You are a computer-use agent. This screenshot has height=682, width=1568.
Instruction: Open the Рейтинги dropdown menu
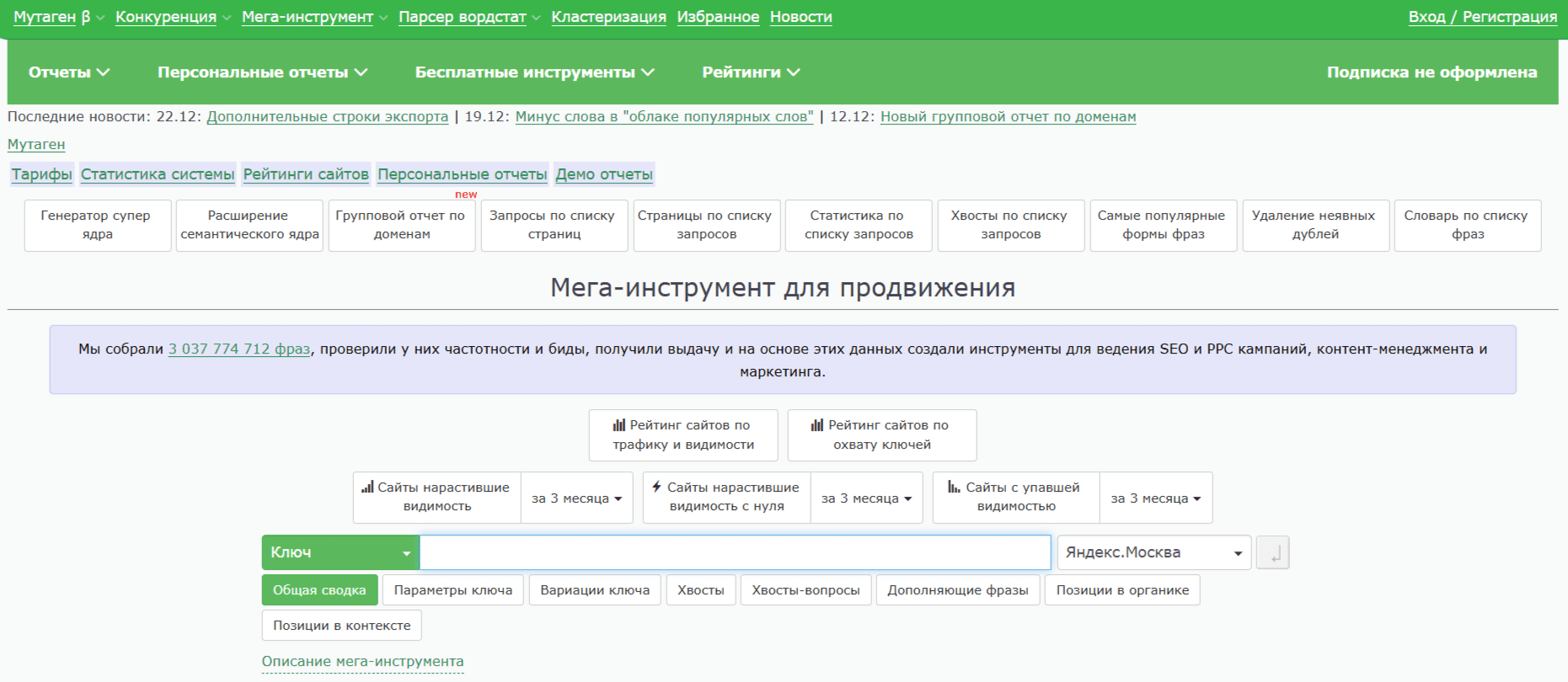click(x=751, y=72)
